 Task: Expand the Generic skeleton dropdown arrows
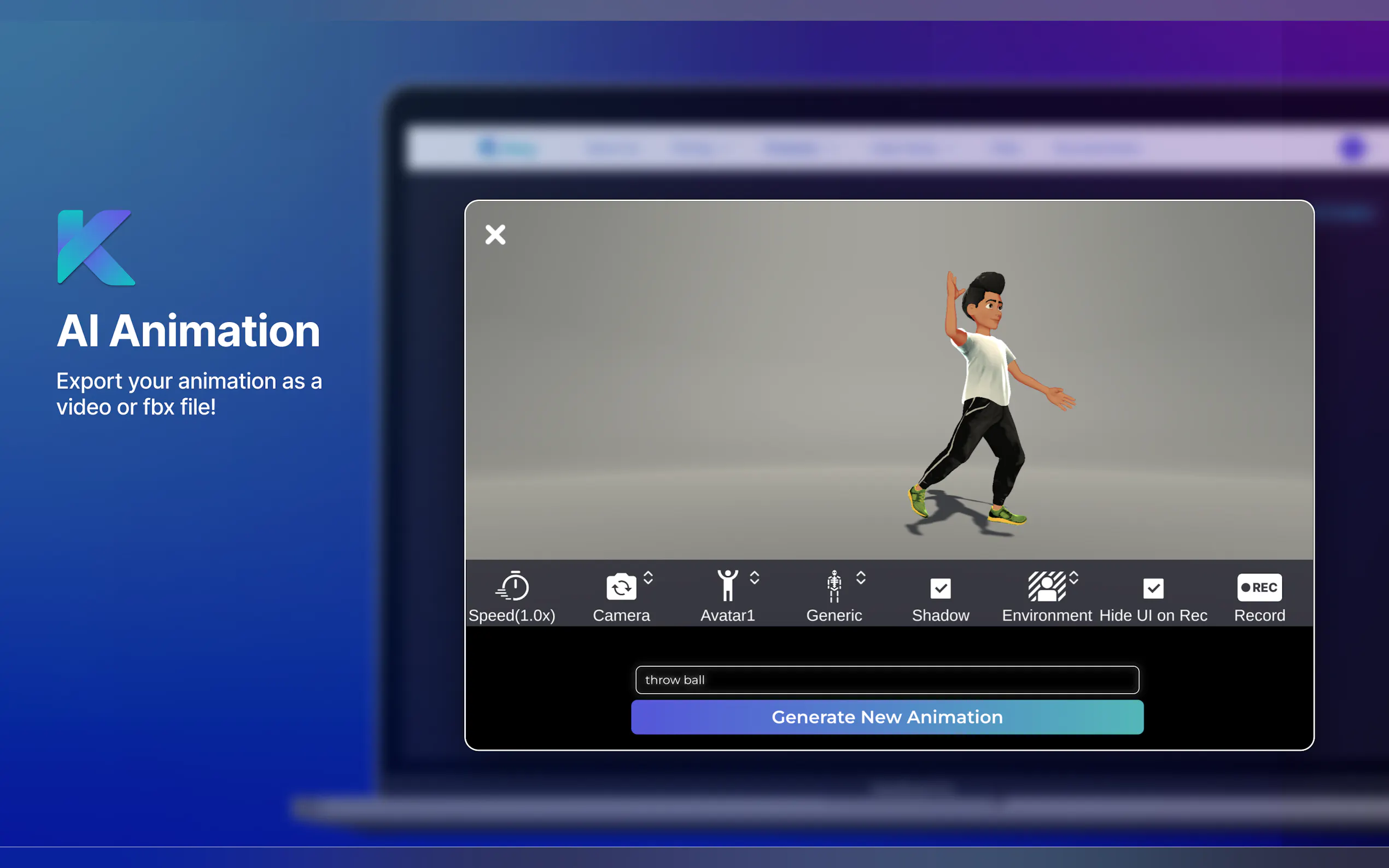tap(861, 578)
